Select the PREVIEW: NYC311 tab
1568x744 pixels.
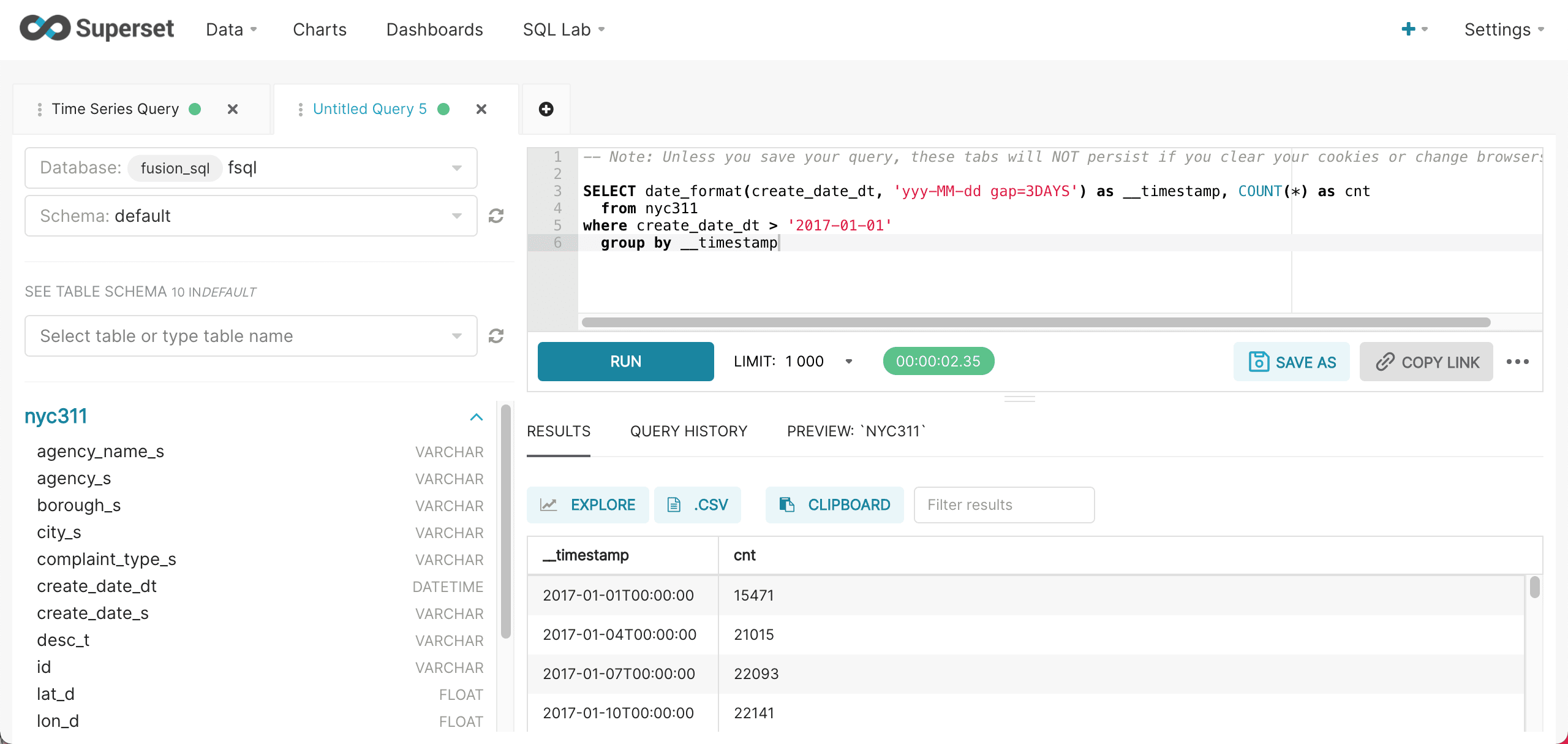point(856,431)
